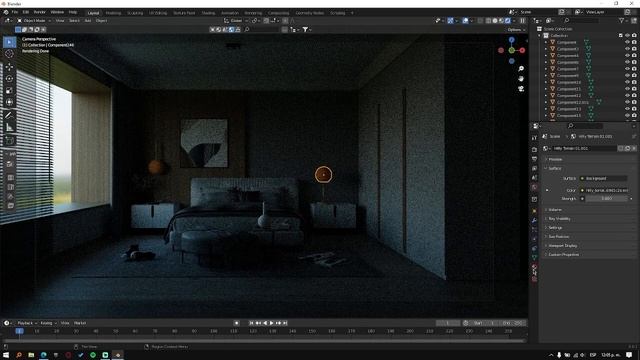
Task: Switch to the Modeling workspace tab
Action: click(x=113, y=13)
